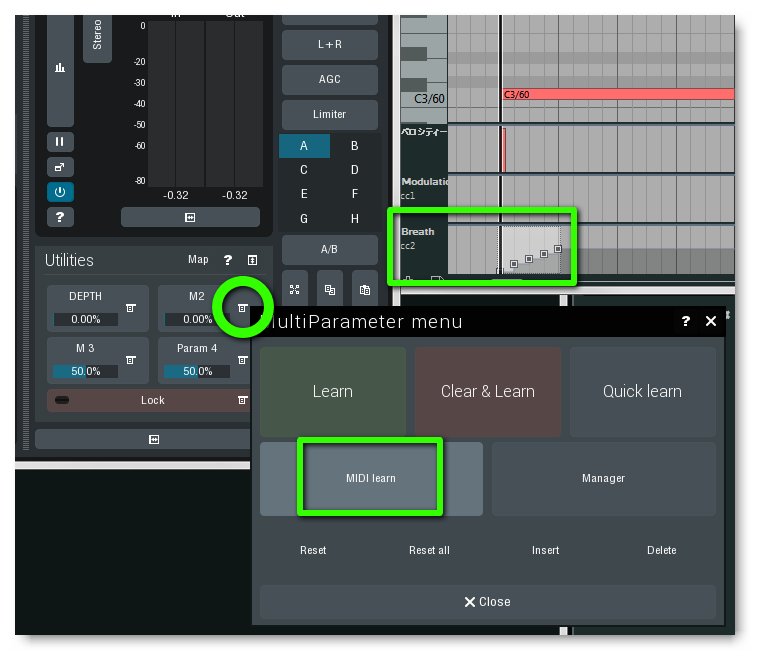Click the Clear & Learn button
762x662 pixels.
pyautogui.click(x=488, y=391)
